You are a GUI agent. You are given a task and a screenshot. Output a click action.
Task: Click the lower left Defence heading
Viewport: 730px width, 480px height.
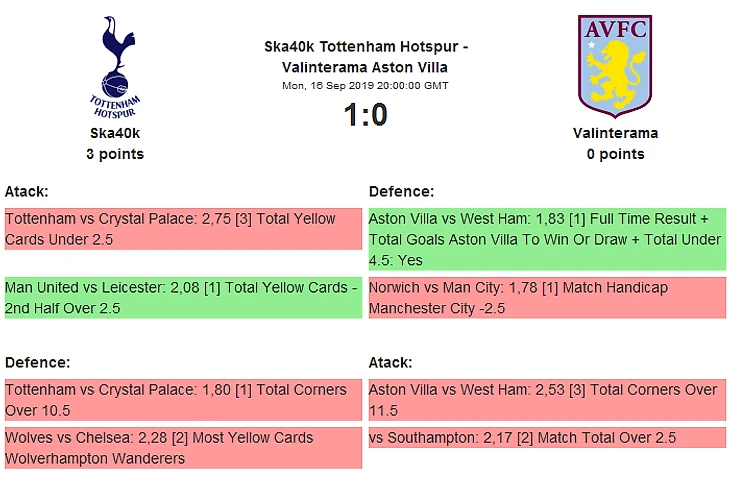tap(38, 362)
